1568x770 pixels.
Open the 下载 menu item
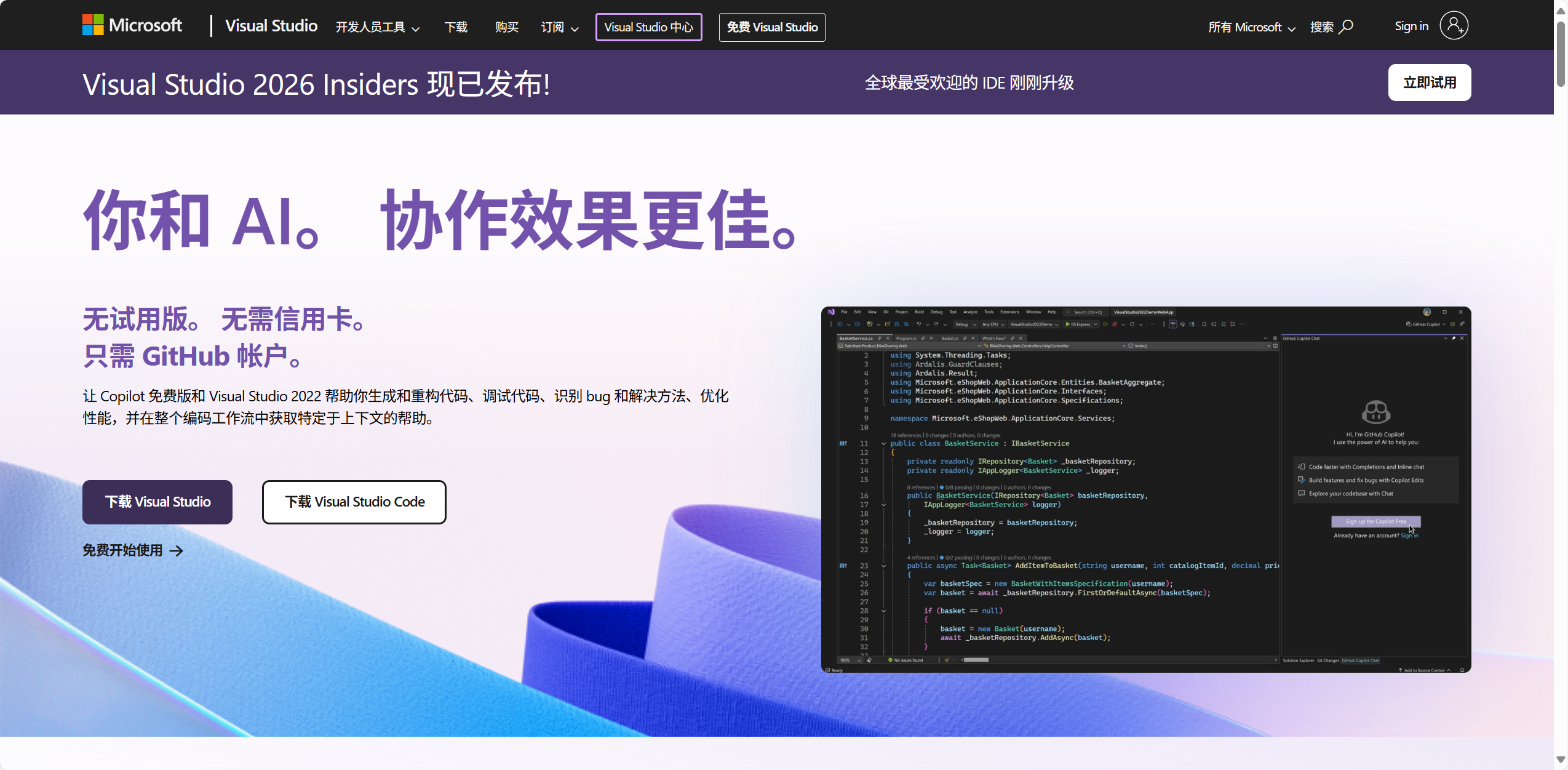point(456,27)
